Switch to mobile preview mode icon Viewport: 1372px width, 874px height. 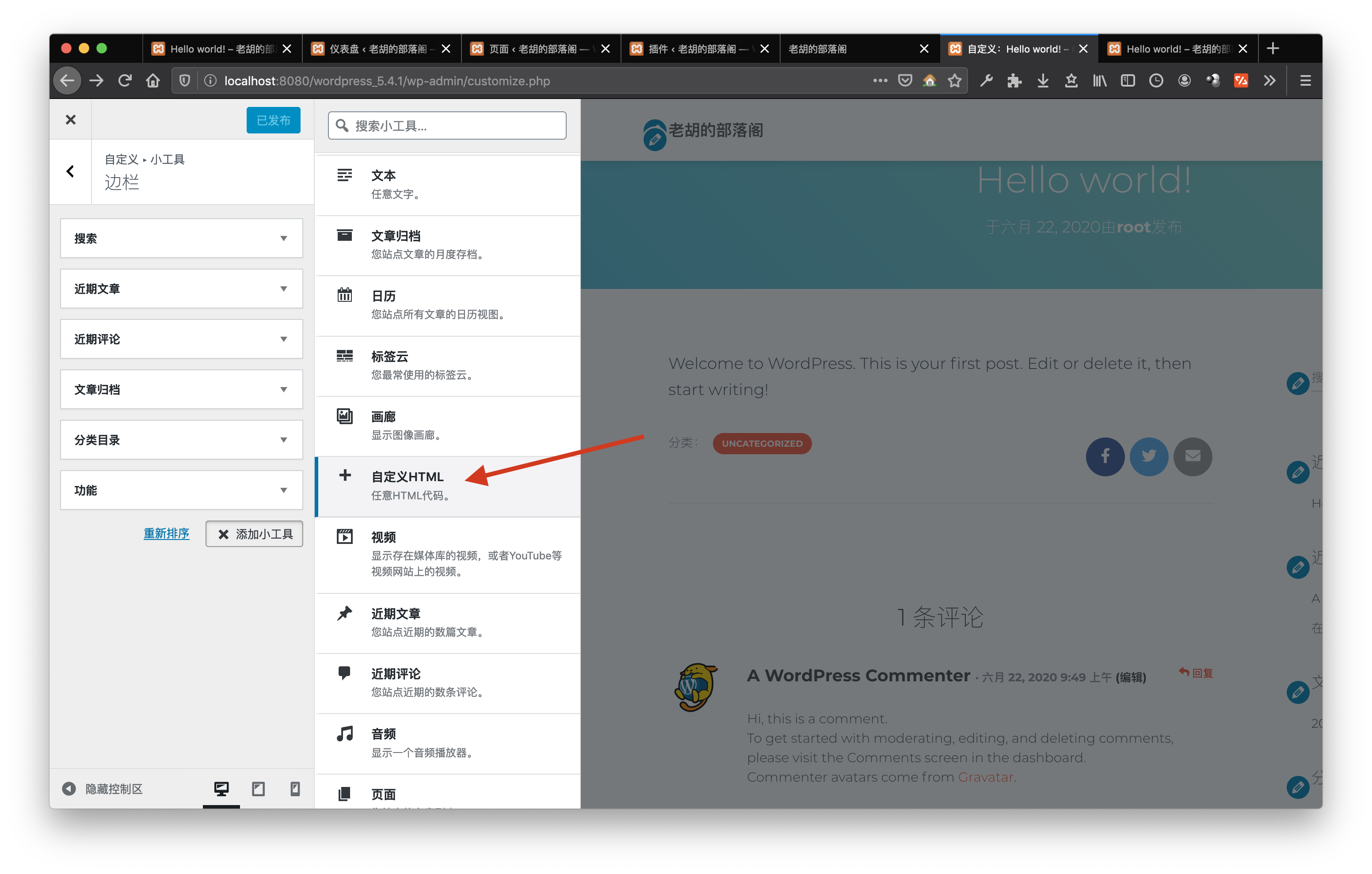(x=294, y=789)
